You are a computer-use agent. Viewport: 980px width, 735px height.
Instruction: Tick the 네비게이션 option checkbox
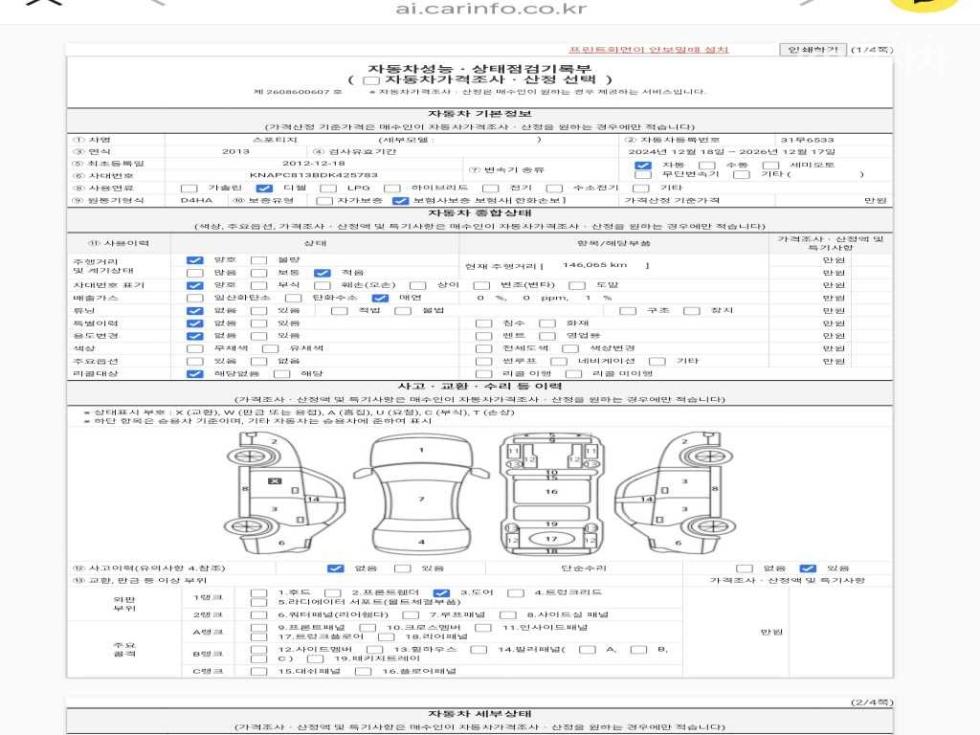coord(559,361)
